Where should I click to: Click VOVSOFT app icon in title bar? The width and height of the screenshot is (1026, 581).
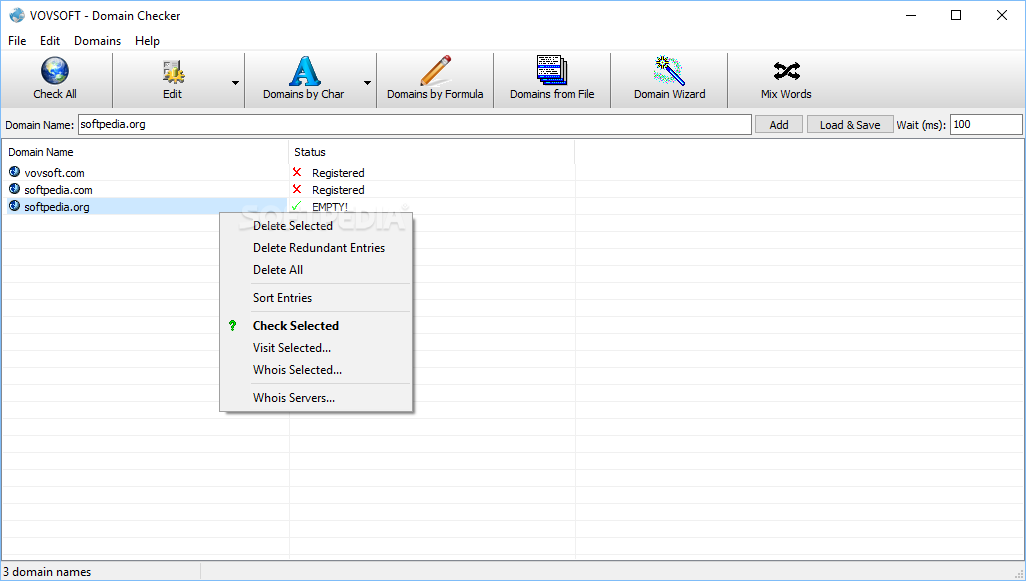[16, 15]
